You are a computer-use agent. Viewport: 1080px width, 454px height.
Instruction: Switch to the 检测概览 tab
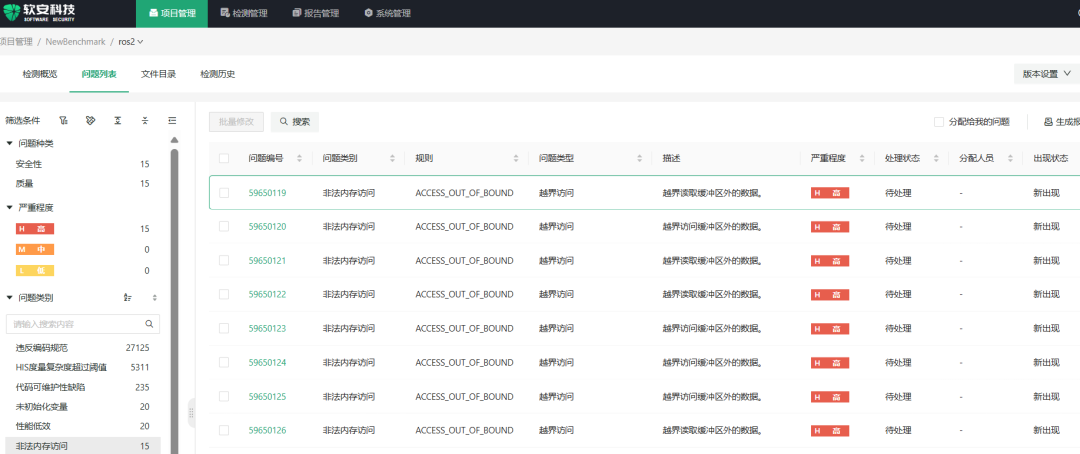coord(40,74)
